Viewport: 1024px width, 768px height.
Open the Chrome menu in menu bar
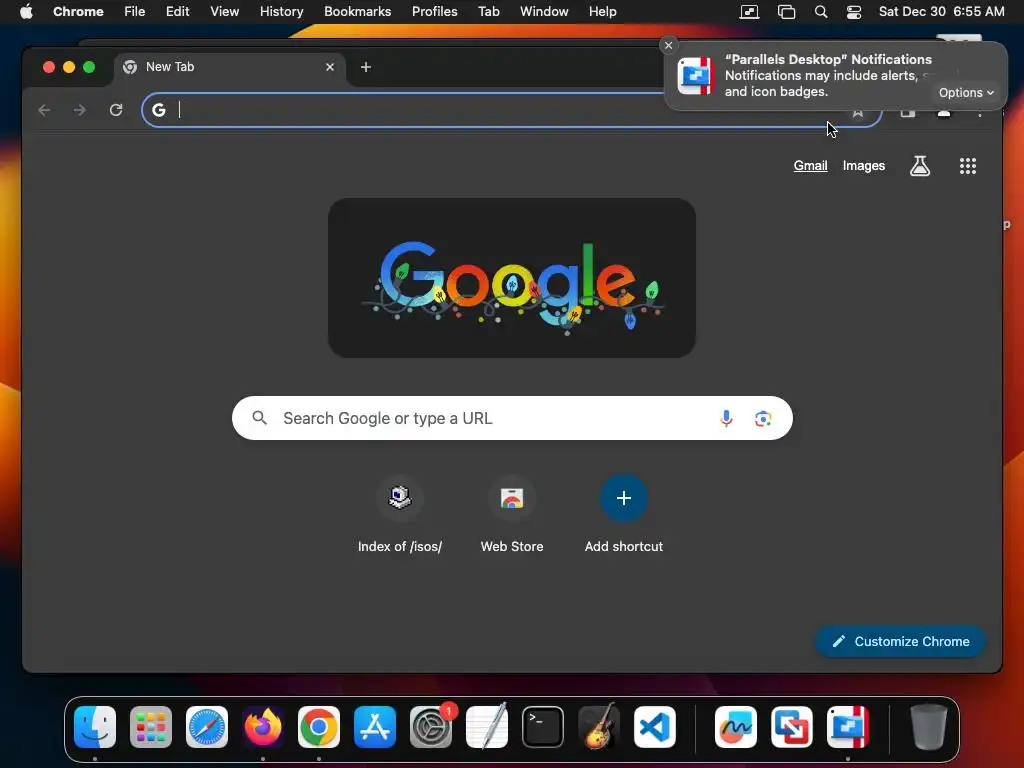click(78, 12)
